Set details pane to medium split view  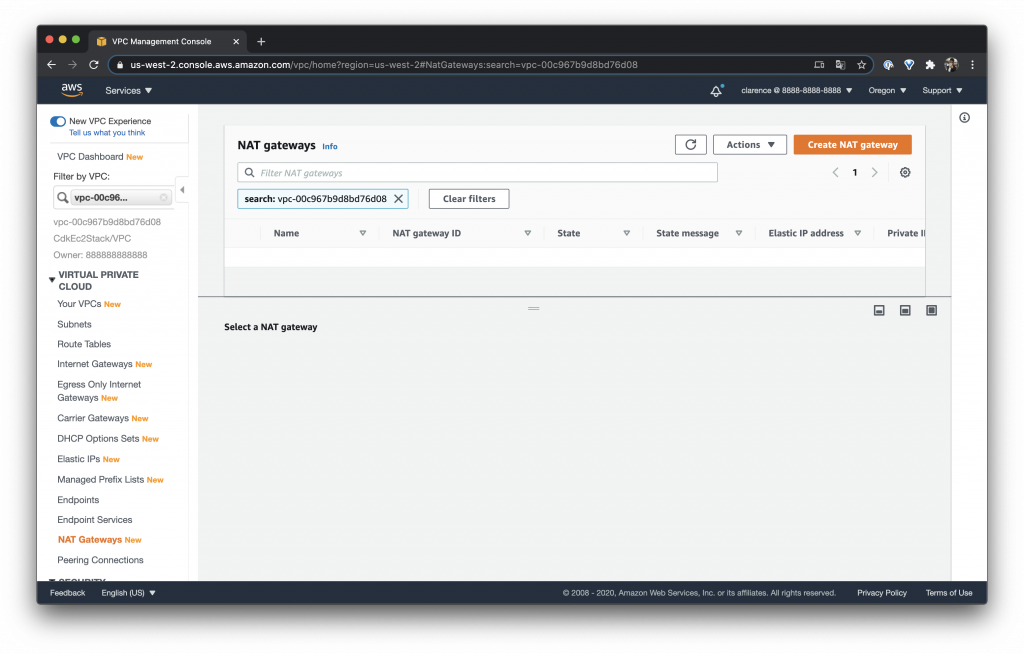(x=905, y=310)
